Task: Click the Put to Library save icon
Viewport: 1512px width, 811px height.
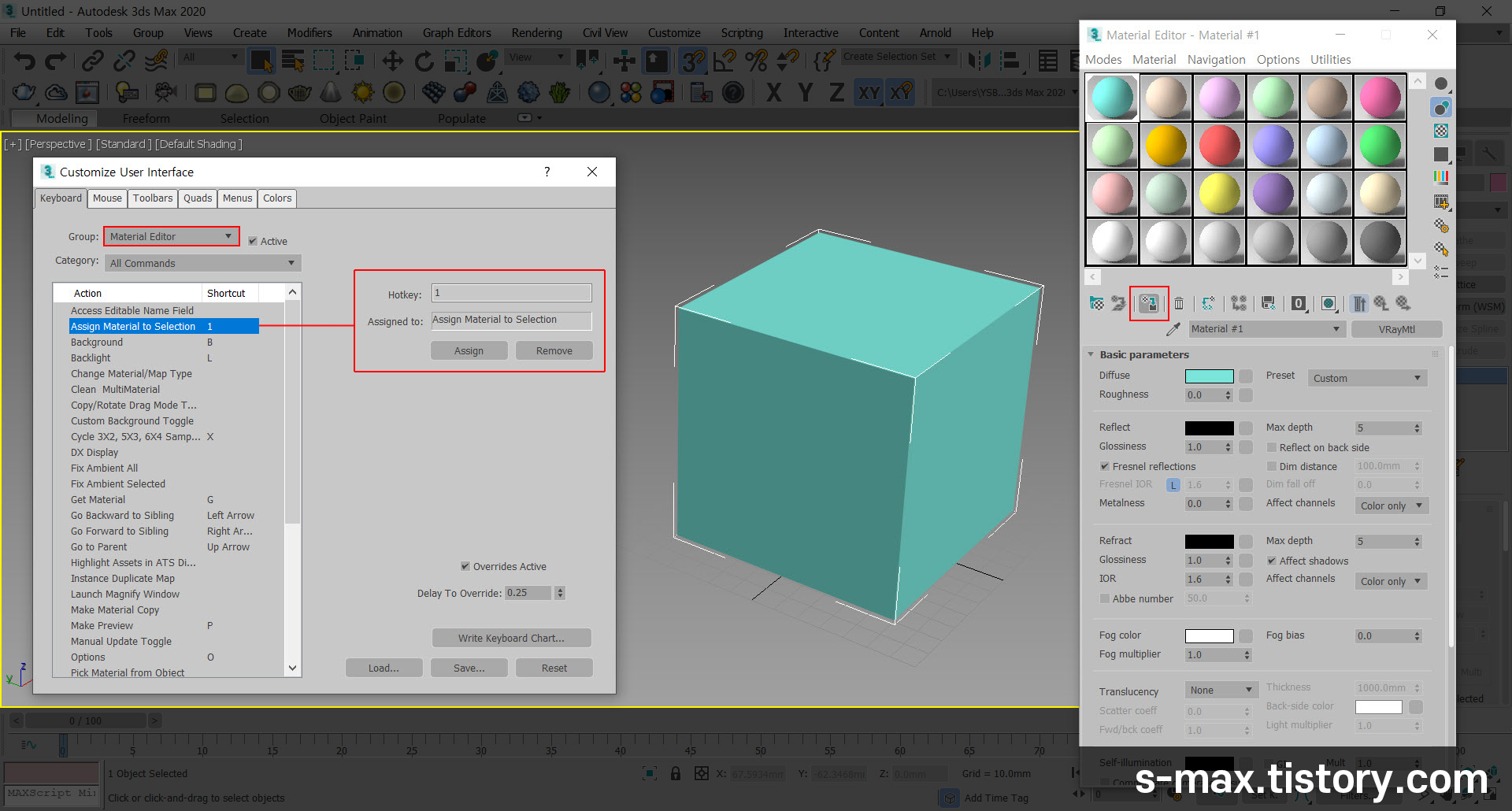Action: pyautogui.click(x=1268, y=303)
